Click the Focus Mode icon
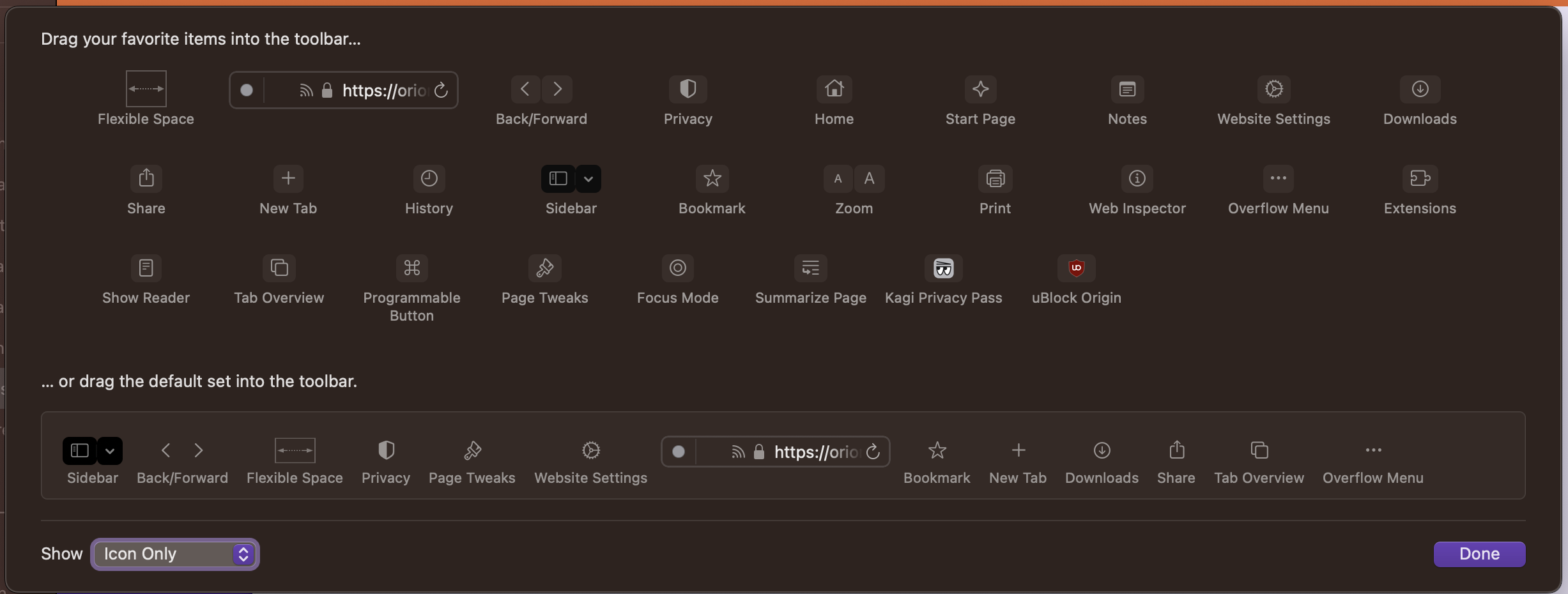1568x594 pixels. (677, 268)
